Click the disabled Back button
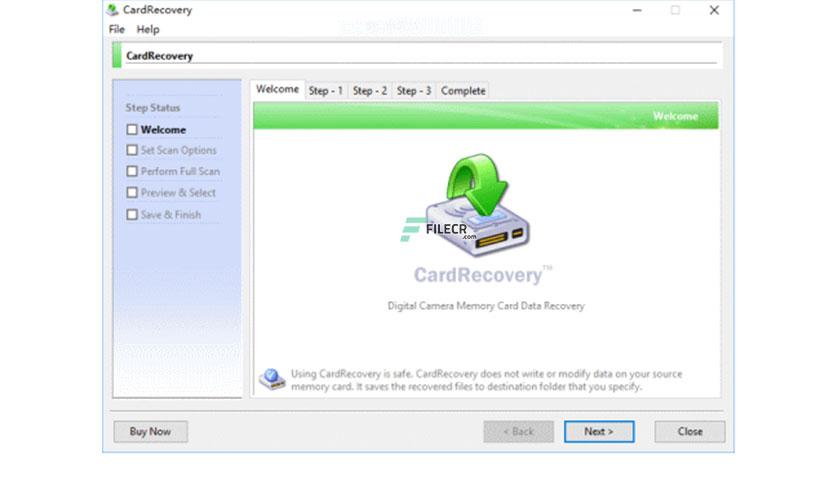The width and height of the screenshot is (836, 484). 518,431
